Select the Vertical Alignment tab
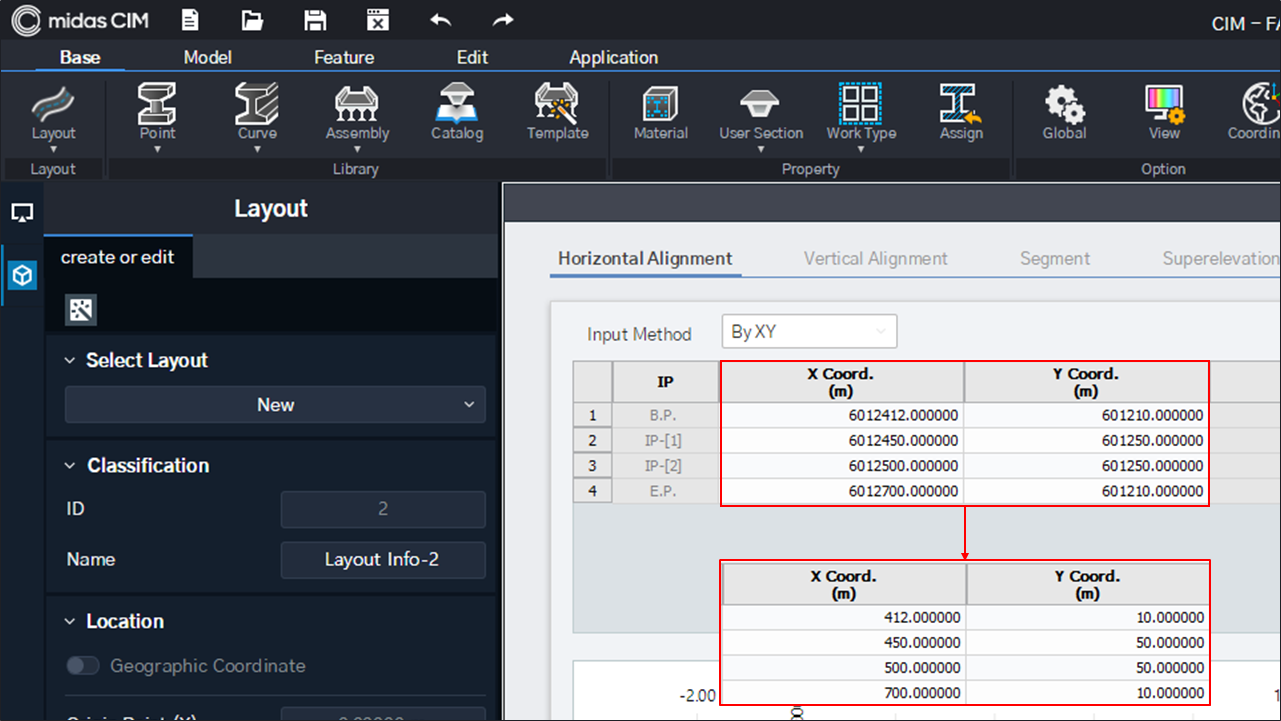This screenshot has height=721, width=1281. tap(876, 258)
